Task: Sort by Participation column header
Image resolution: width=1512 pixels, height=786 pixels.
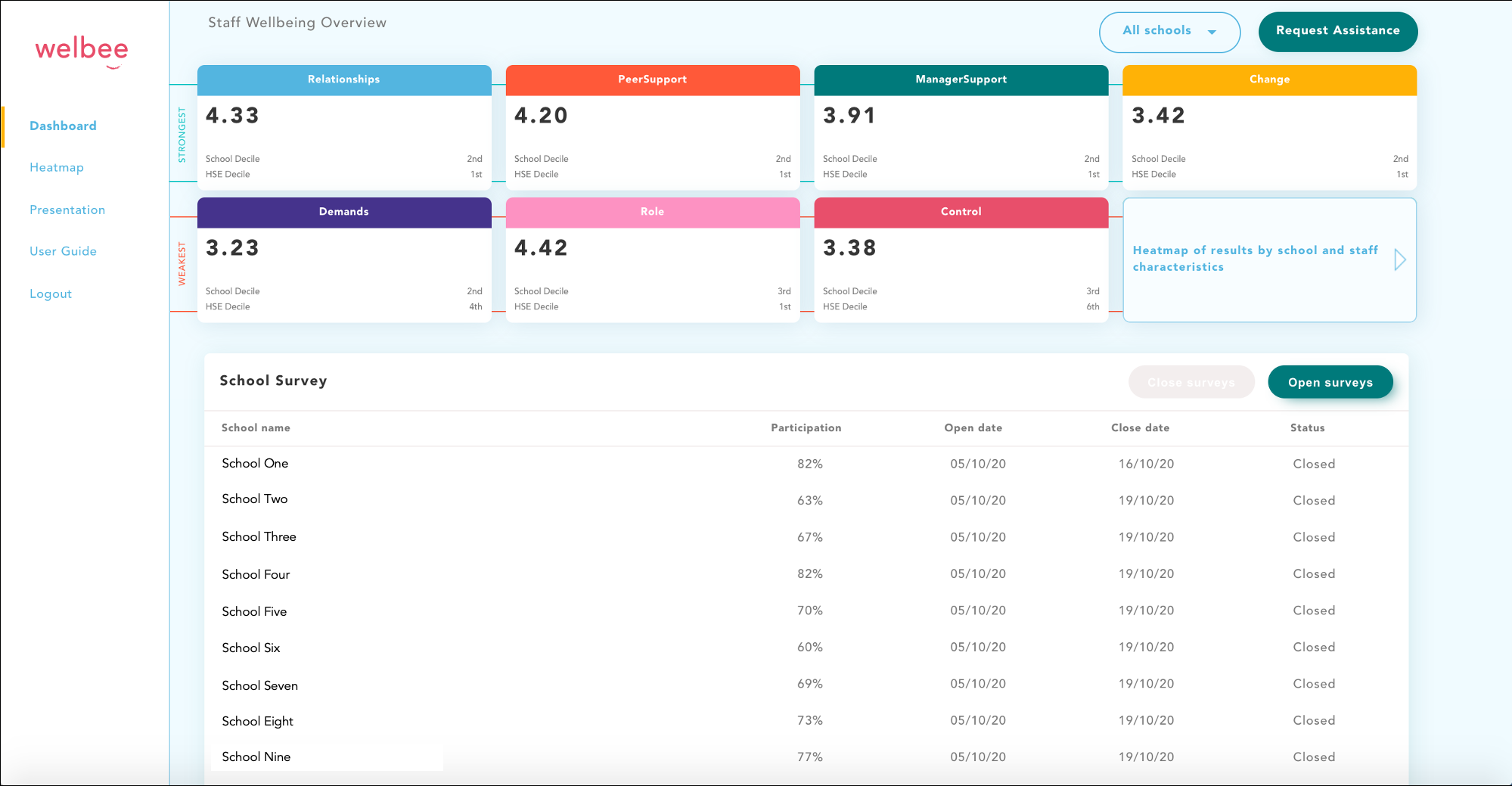Action: point(806,428)
